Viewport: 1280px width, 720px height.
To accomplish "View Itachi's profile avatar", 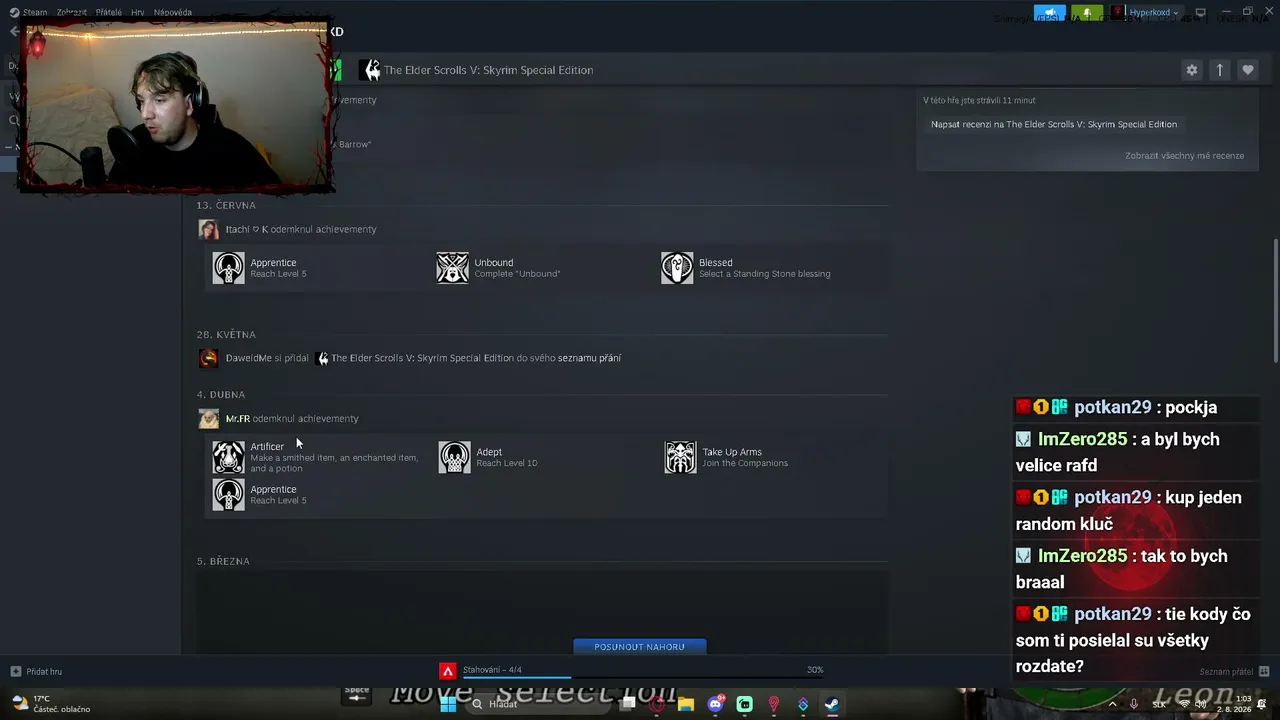I will click(x=208, y=230).
